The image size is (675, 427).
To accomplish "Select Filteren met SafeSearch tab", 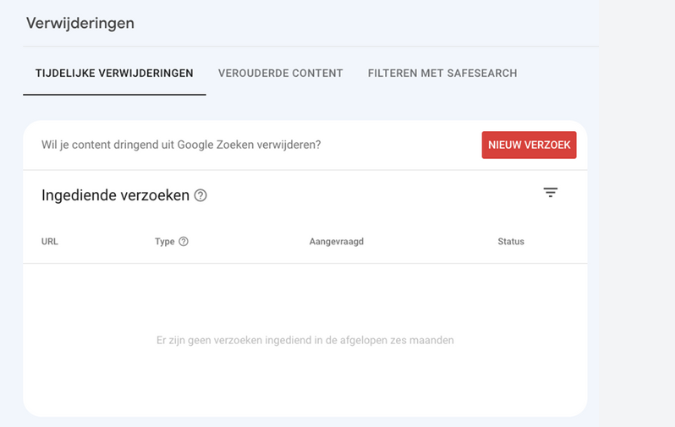I will coord(442,73).
